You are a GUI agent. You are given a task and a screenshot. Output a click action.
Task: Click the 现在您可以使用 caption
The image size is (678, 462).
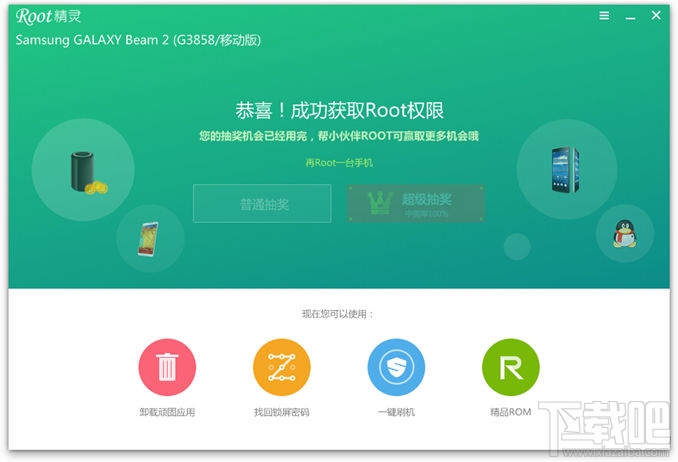click(x=337, y=314)
